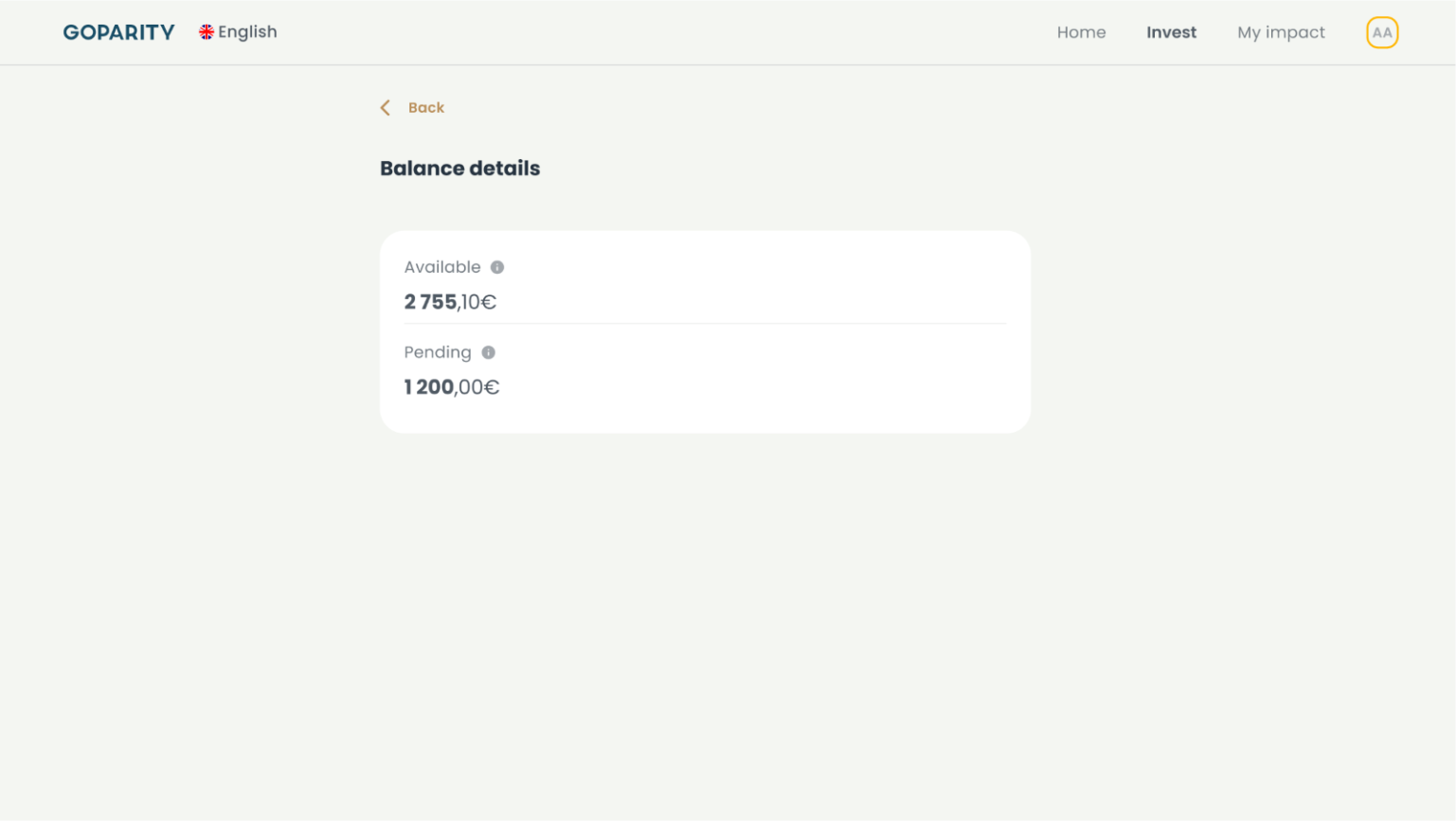Open the Invest menu item
Image resolution: width=1456 pixels, height=821 pixels.
coord(1171,32)
